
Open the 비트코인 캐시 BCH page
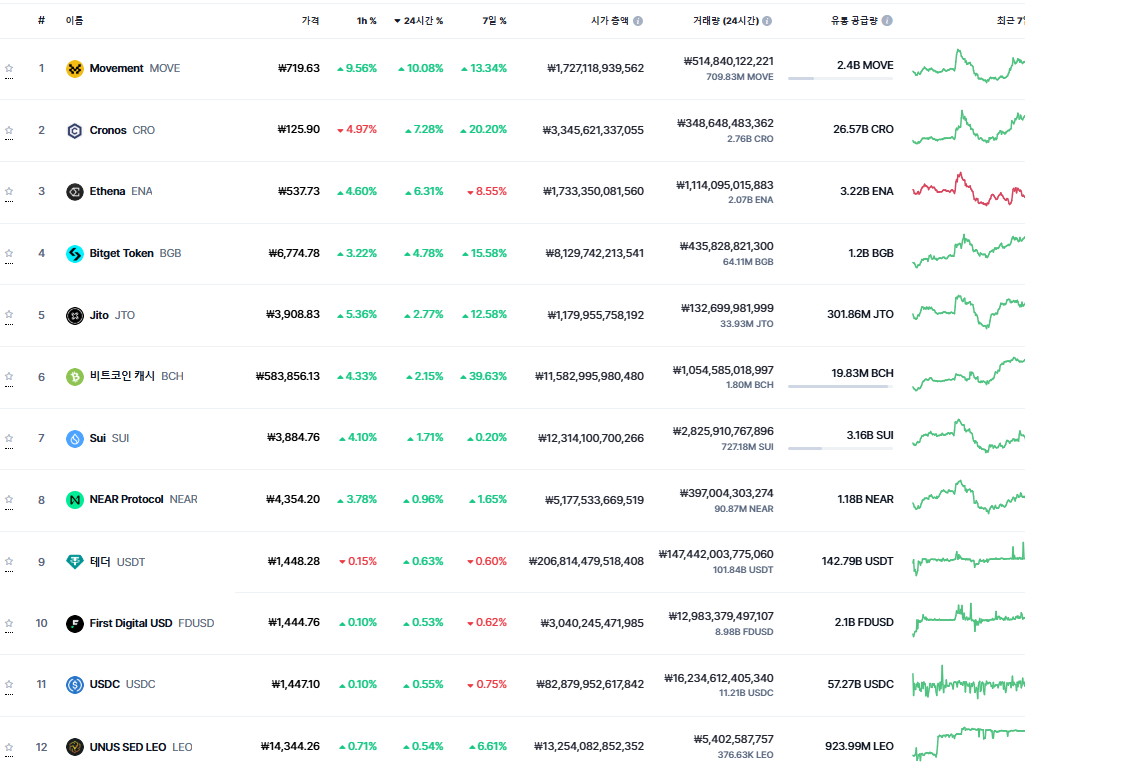[137, 376]
